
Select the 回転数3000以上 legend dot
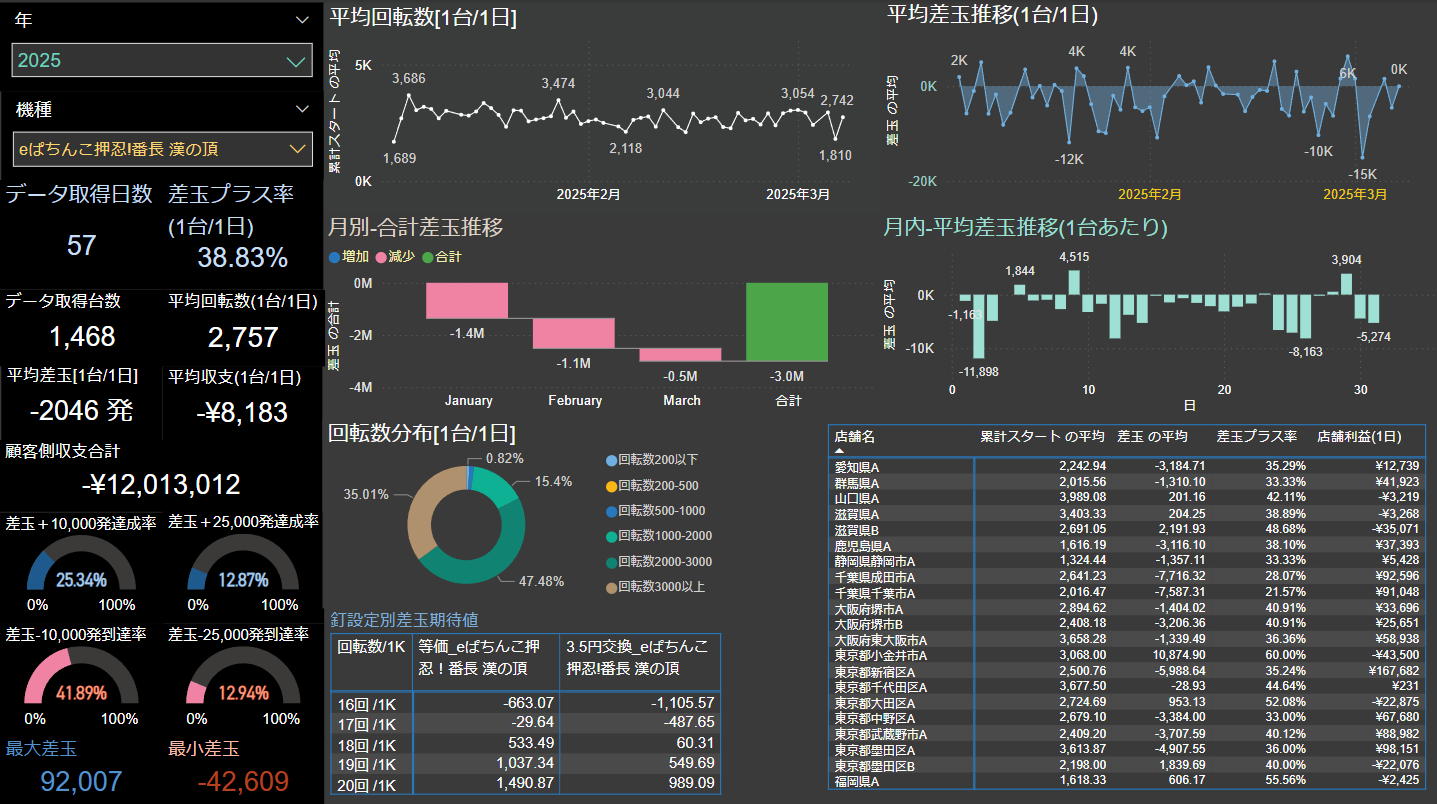coord(611,587)
